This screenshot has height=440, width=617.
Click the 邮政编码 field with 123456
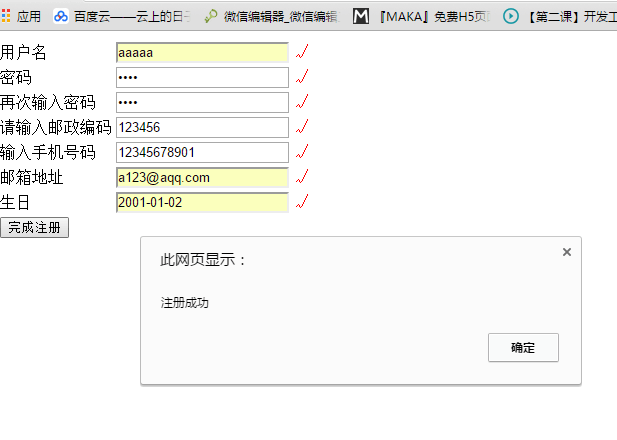coord(202,128)
